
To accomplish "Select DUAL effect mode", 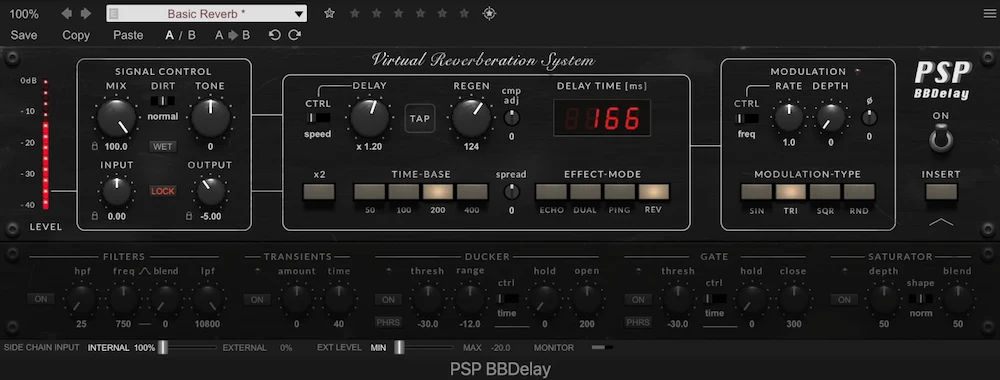I will [585, 192].
